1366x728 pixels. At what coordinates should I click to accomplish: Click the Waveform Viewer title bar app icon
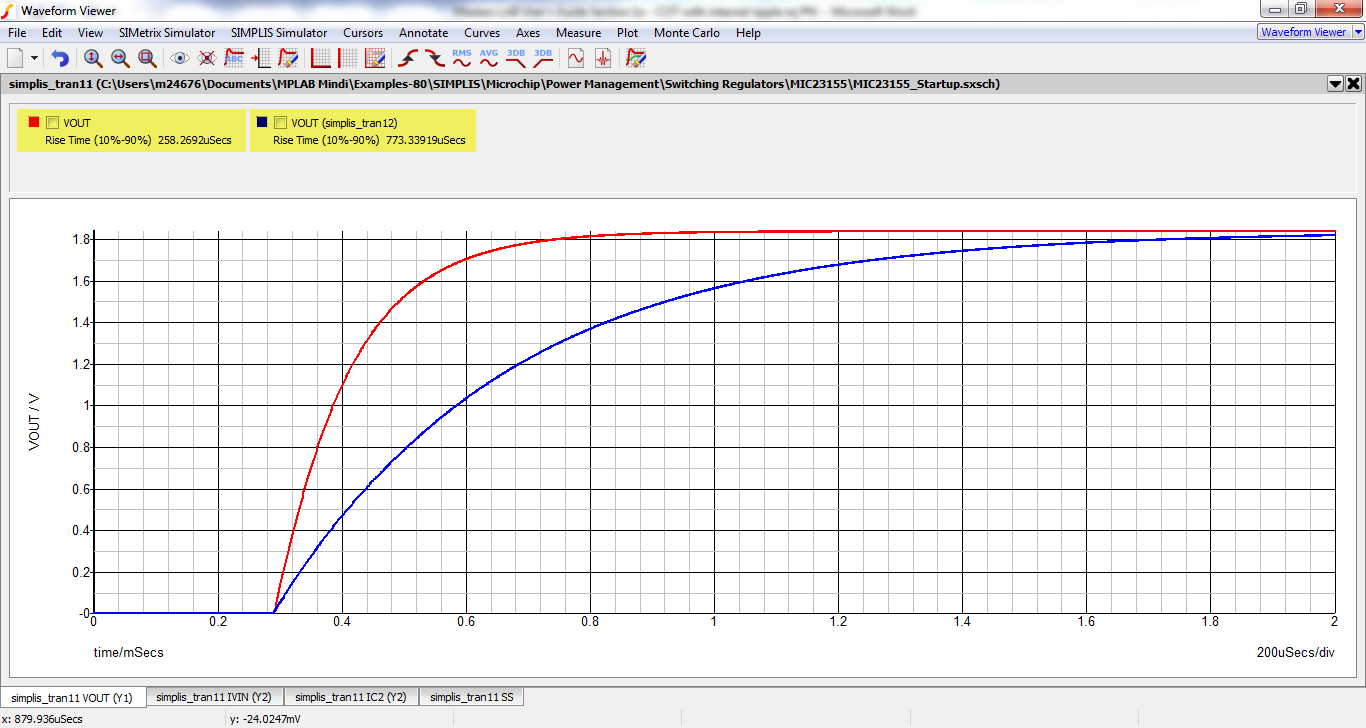10,11
